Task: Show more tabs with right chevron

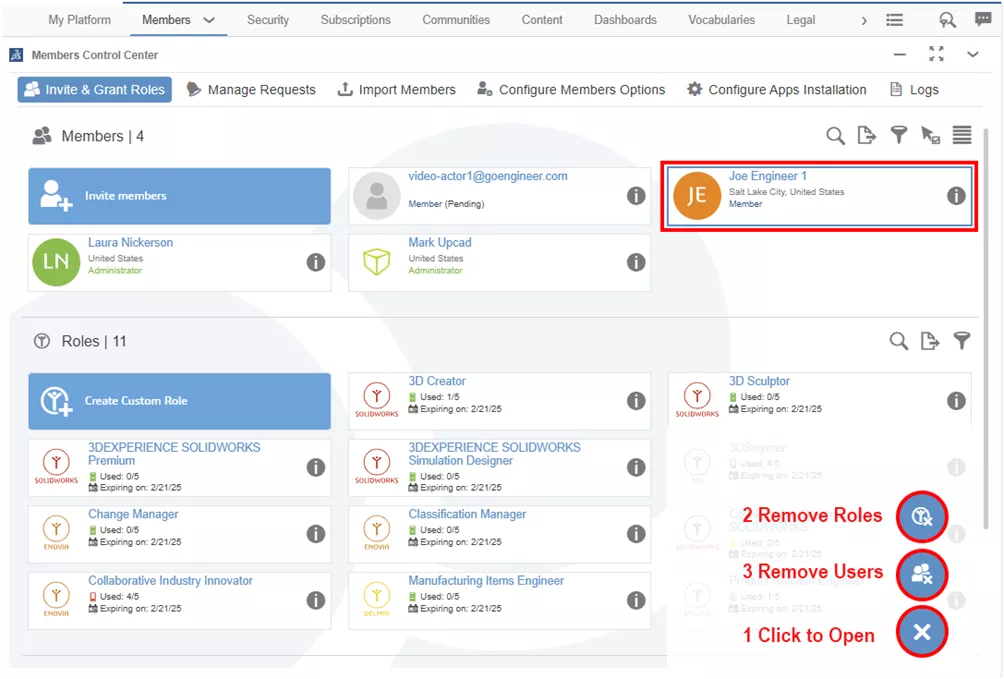Action: [864, 20]
